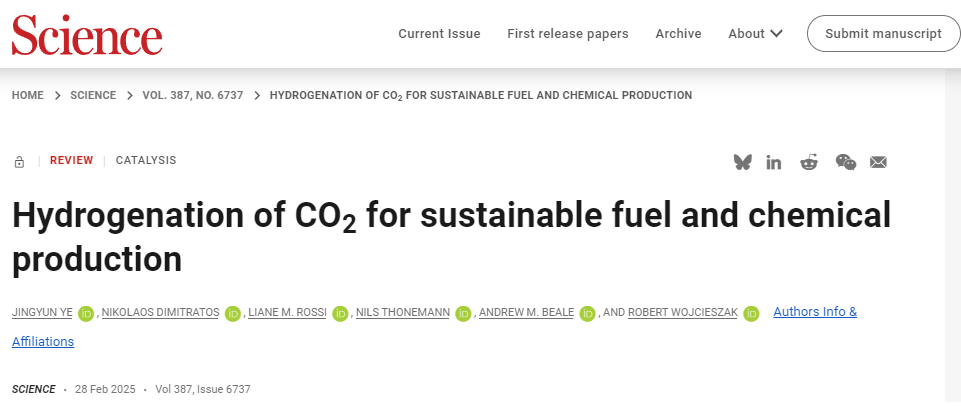Expand the About dropdown menu

click(x=755, y=34)
